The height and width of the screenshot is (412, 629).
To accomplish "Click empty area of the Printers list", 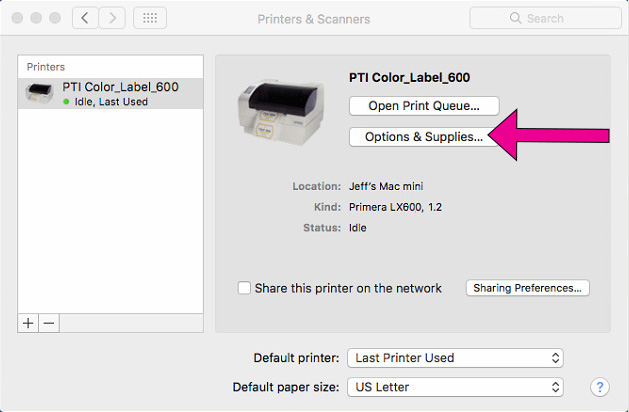I will point(110,211).
